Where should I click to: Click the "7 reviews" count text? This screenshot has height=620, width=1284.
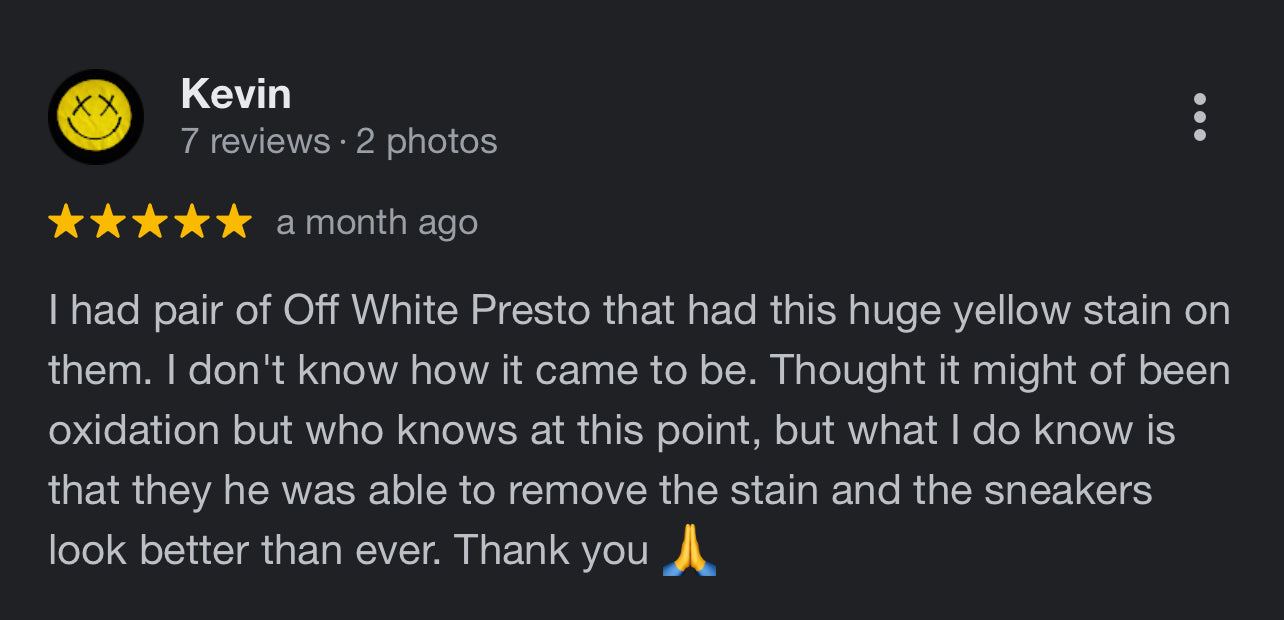(255, 141)
